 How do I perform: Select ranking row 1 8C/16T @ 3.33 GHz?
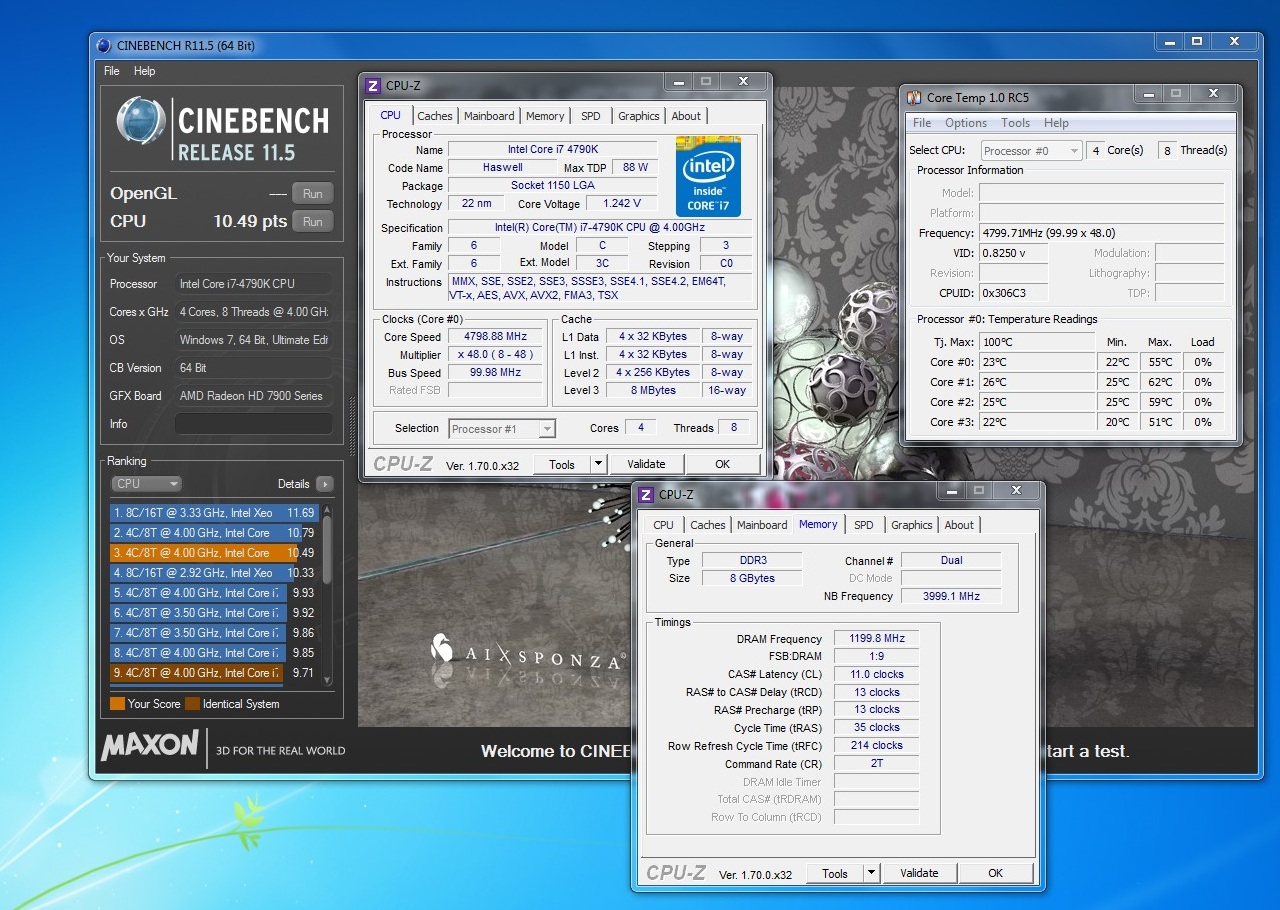point(214,513)
